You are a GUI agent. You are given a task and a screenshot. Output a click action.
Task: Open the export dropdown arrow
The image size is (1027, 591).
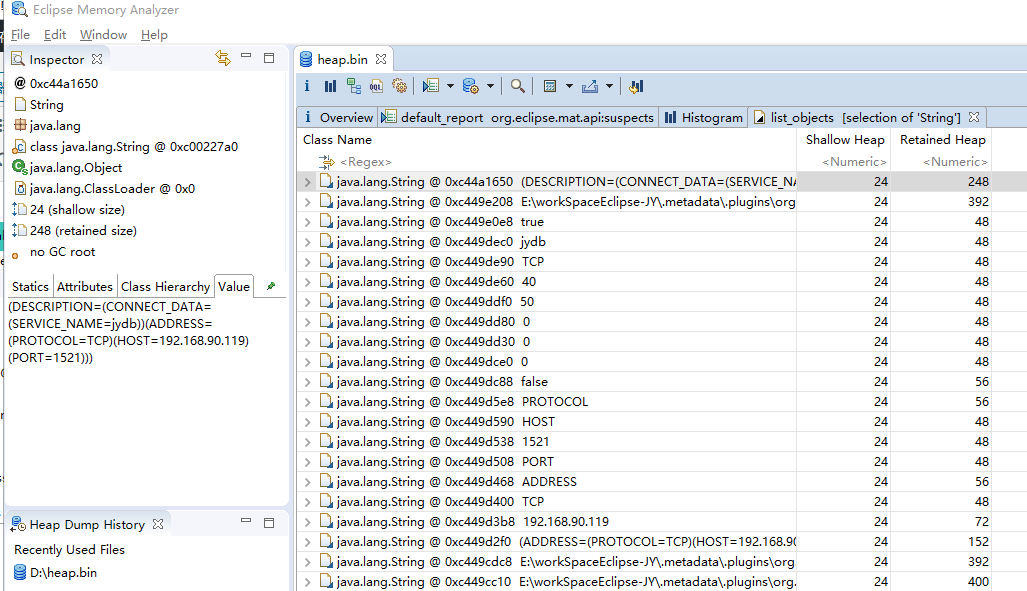[609, 86]
